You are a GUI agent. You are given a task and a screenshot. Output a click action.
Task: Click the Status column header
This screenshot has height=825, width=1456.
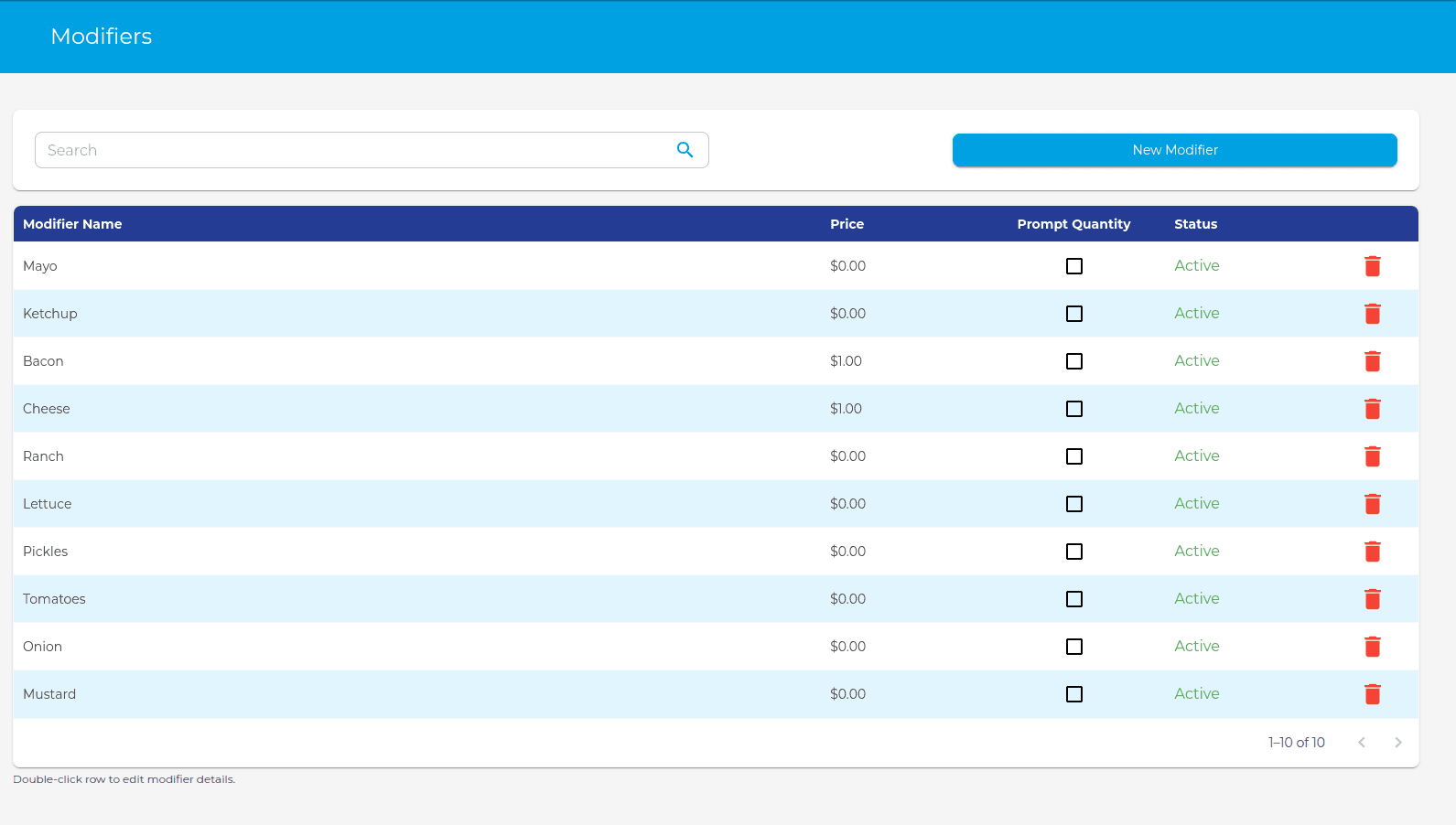point(1195,224)
